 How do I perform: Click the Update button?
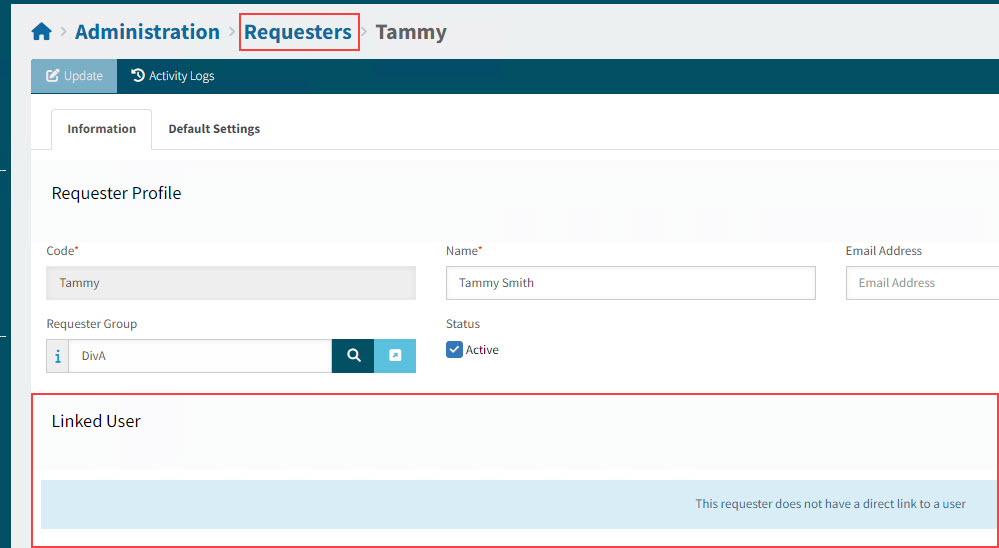click(x=74, y=76)
